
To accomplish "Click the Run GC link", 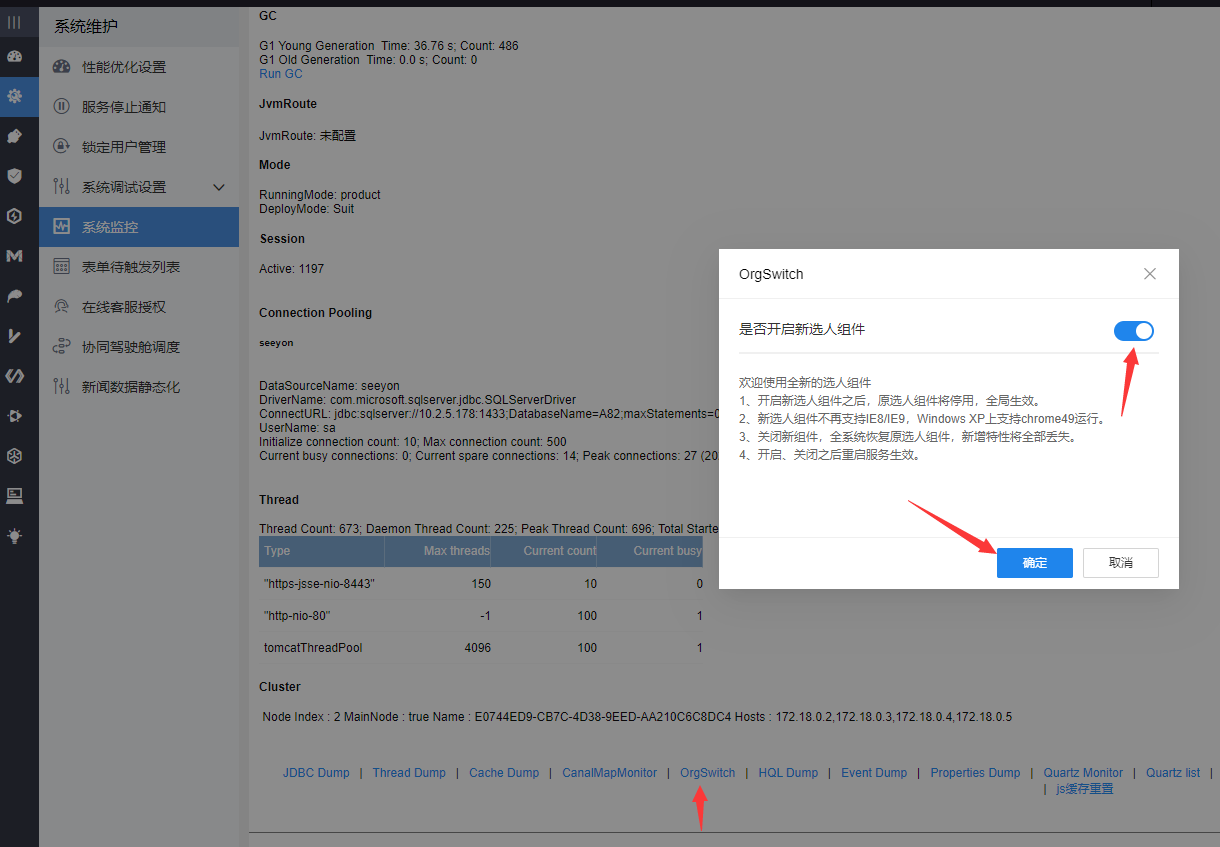I will click(281, 74).
